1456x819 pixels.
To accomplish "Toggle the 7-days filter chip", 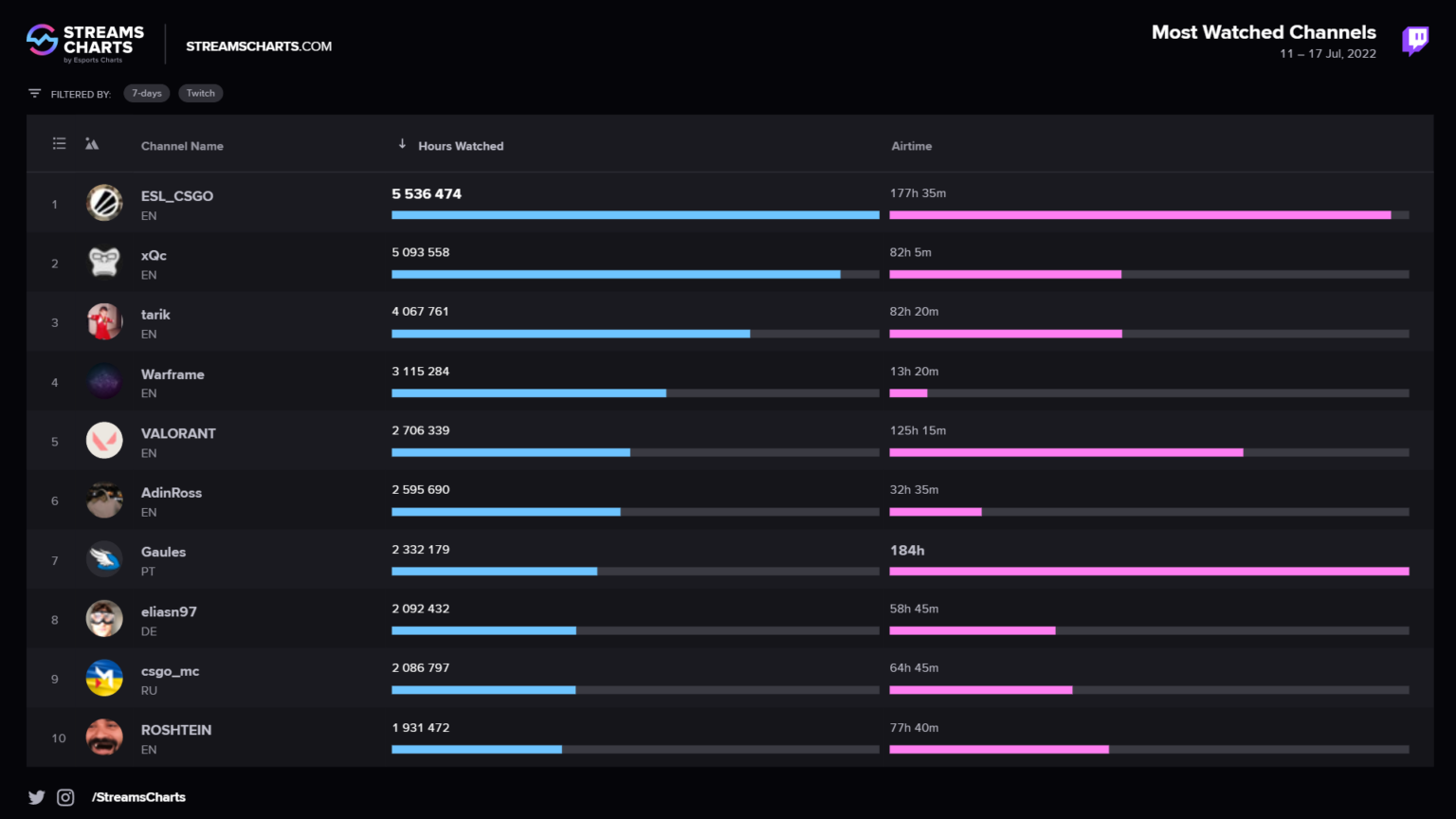I will click(x=146, y=93).
